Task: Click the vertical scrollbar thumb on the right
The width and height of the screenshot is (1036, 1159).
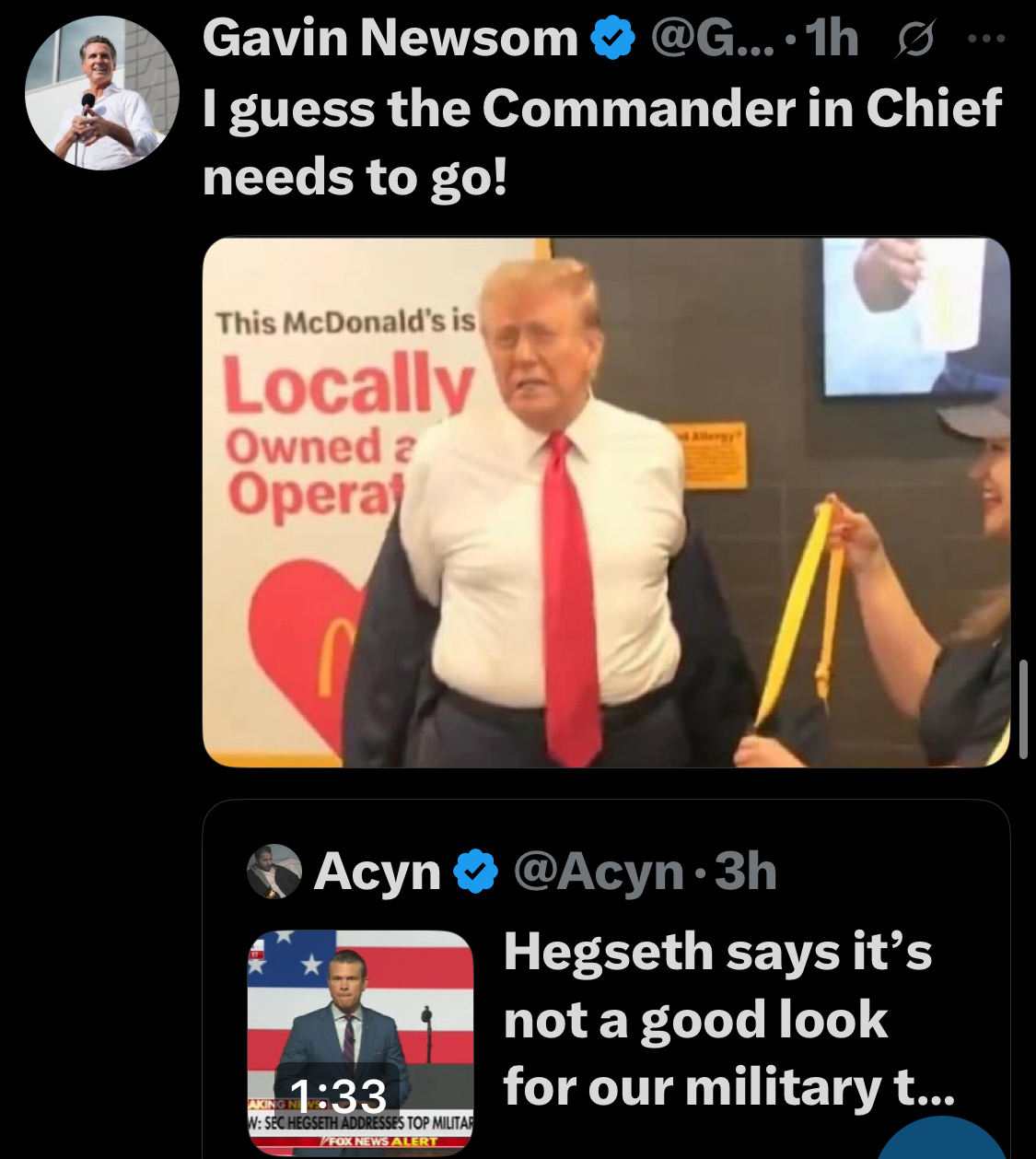Action: (1023, 708)
